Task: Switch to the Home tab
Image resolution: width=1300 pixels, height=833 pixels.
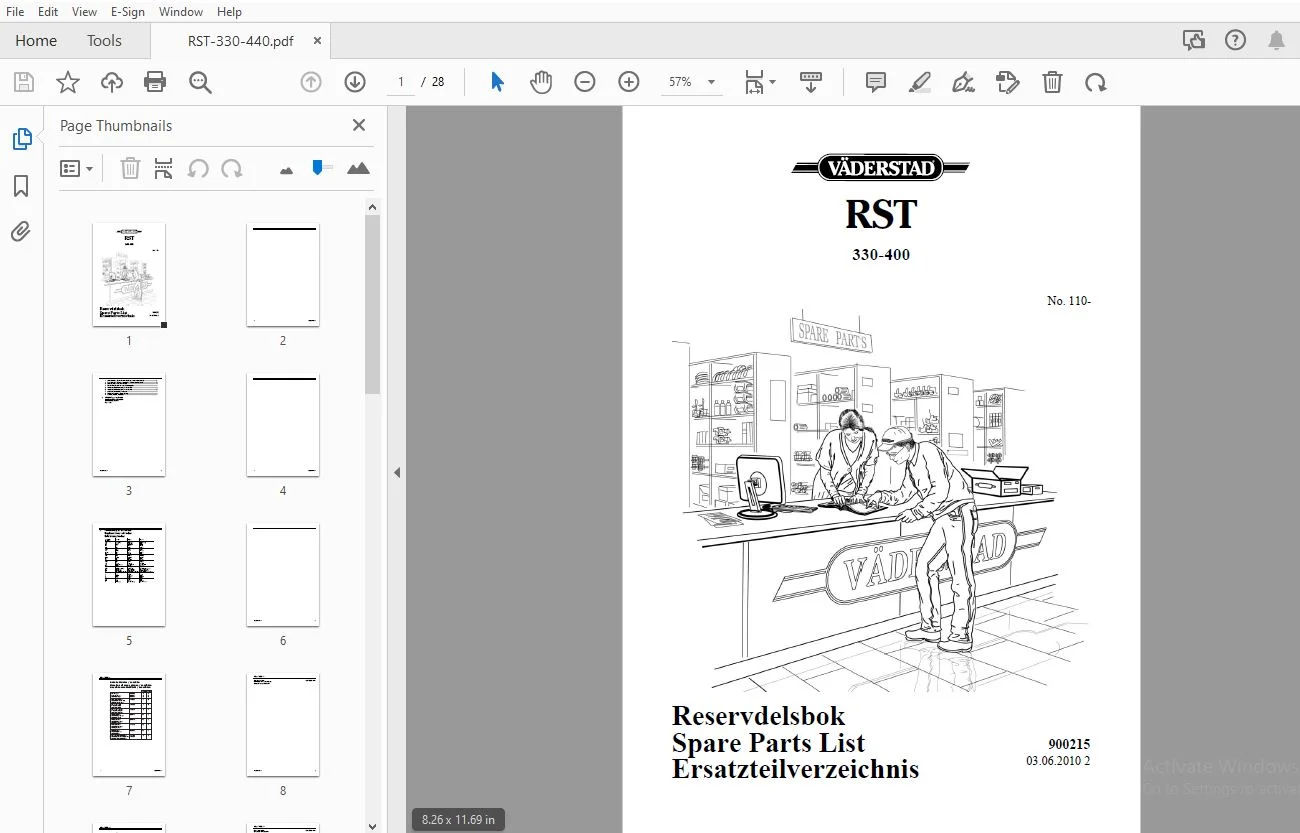Action: [36, 40]
